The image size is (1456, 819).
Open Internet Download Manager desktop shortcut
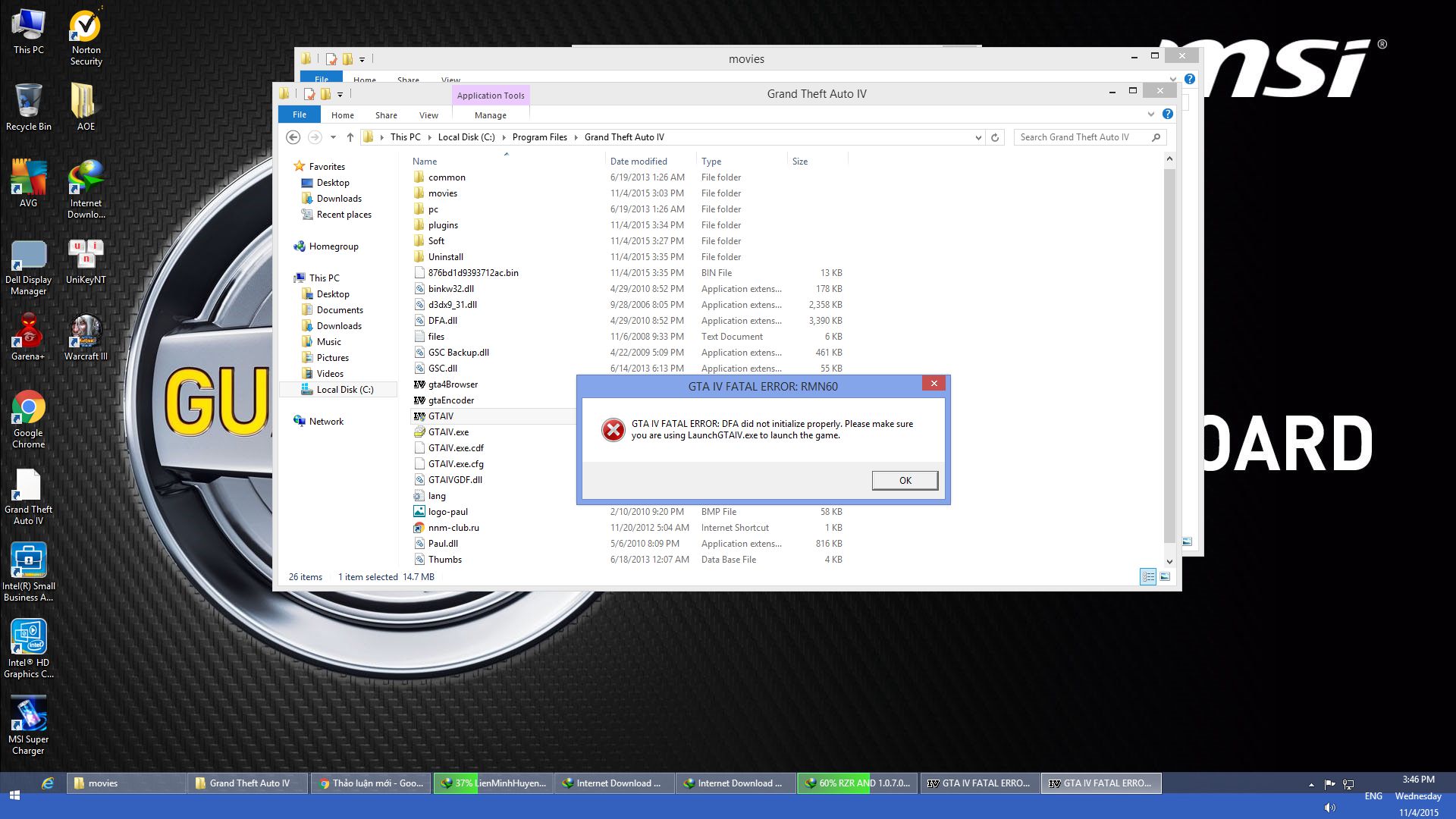86,189
